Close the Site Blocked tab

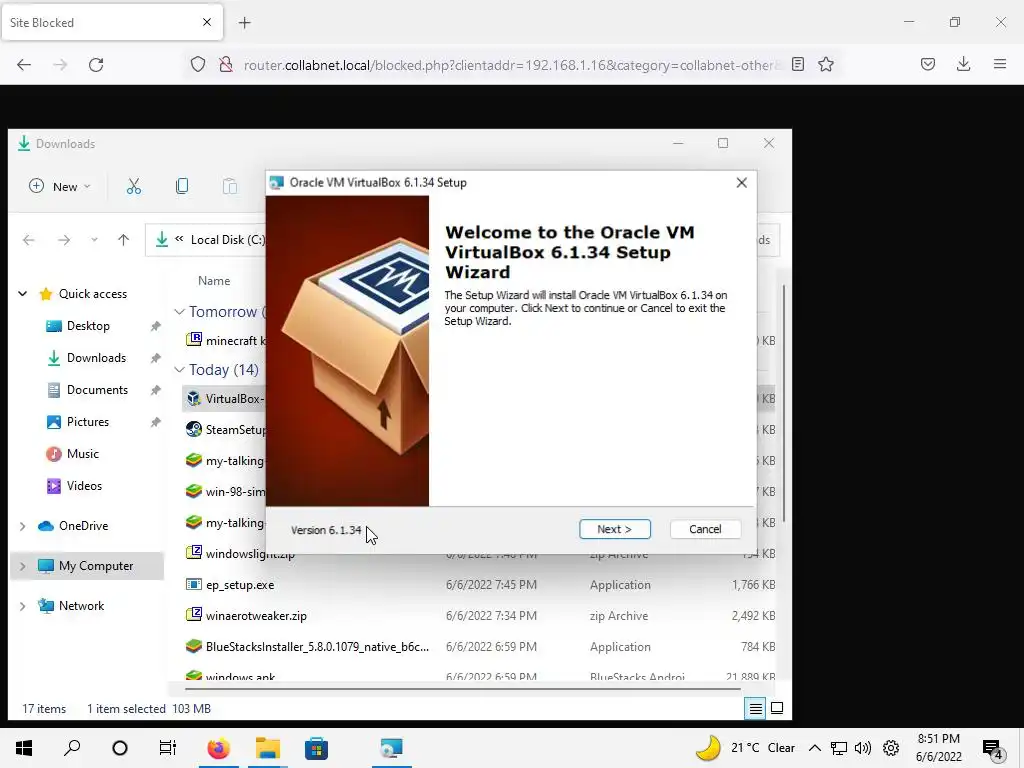pyautogui.click(x=207, y=22)
